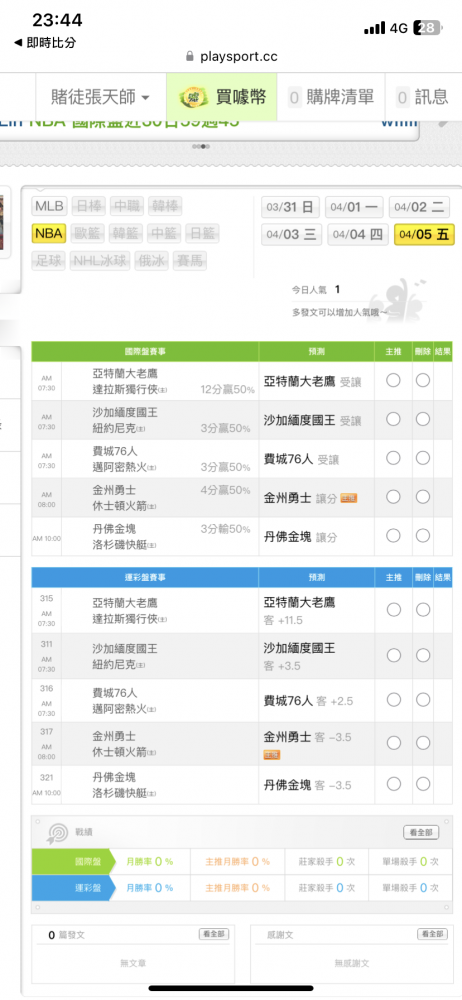
Task: Tap the carousel pagination dots below banner
Action: click(x=202, y=146)
